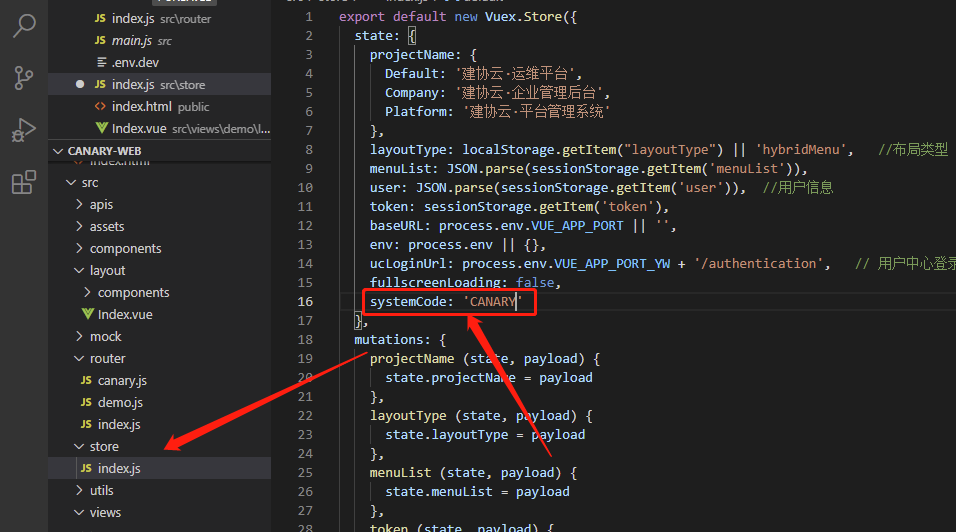Click 'export default new Vuex.Store({' line

click(458, 17)
